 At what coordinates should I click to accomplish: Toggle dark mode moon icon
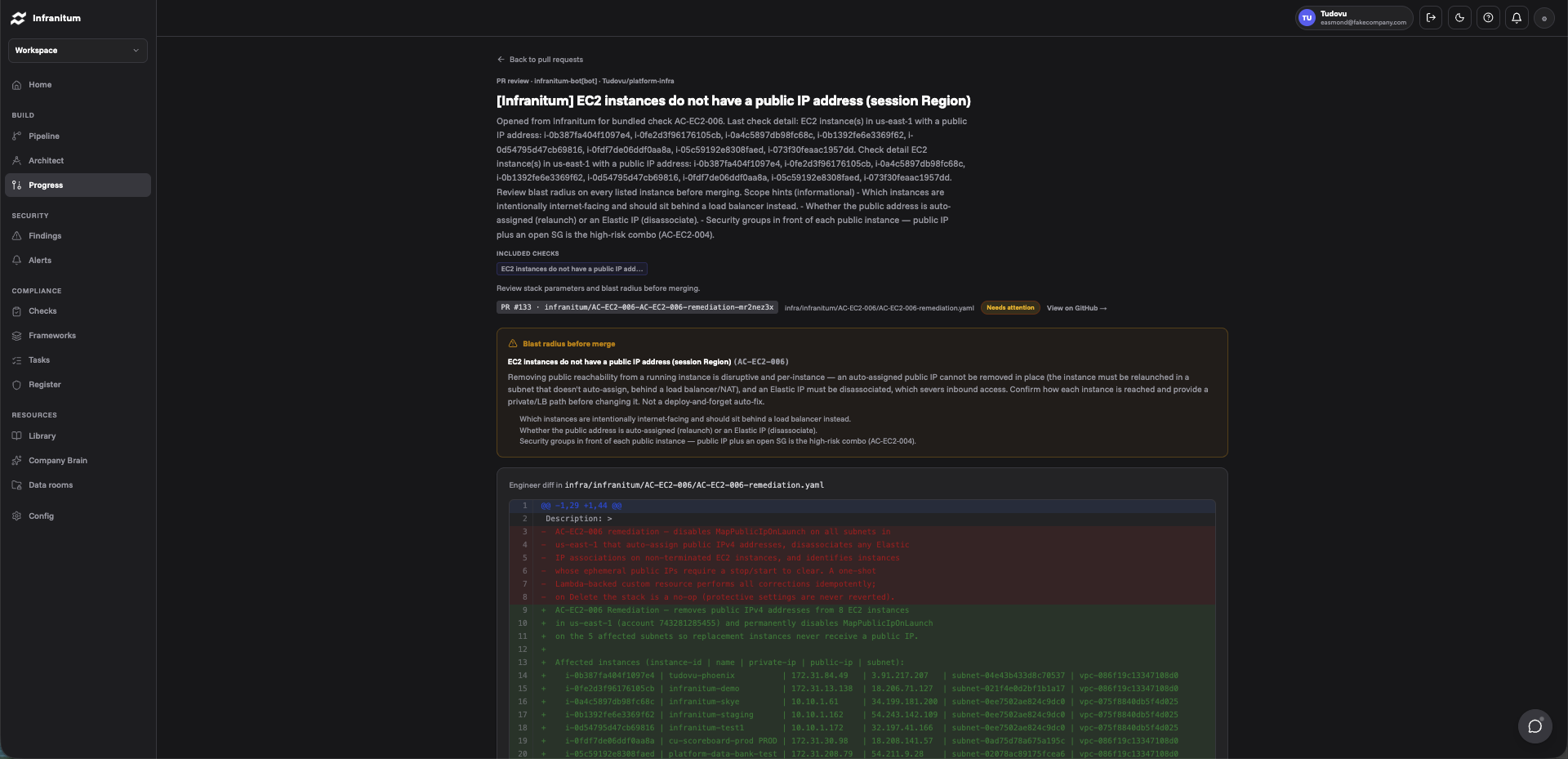tap(1459, 18)
